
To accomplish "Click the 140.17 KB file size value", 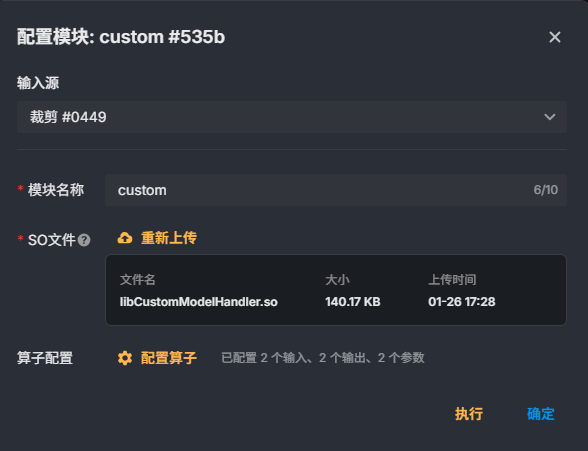I will 353,302.
